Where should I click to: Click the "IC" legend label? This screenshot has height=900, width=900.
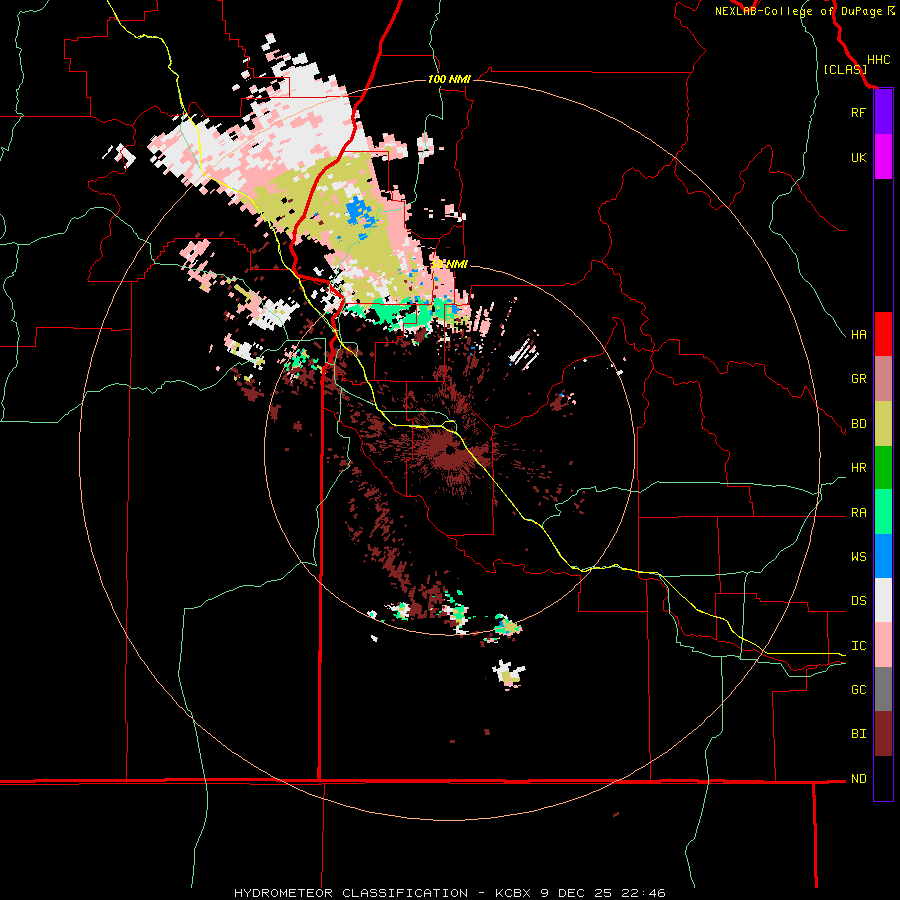point(858,646)
